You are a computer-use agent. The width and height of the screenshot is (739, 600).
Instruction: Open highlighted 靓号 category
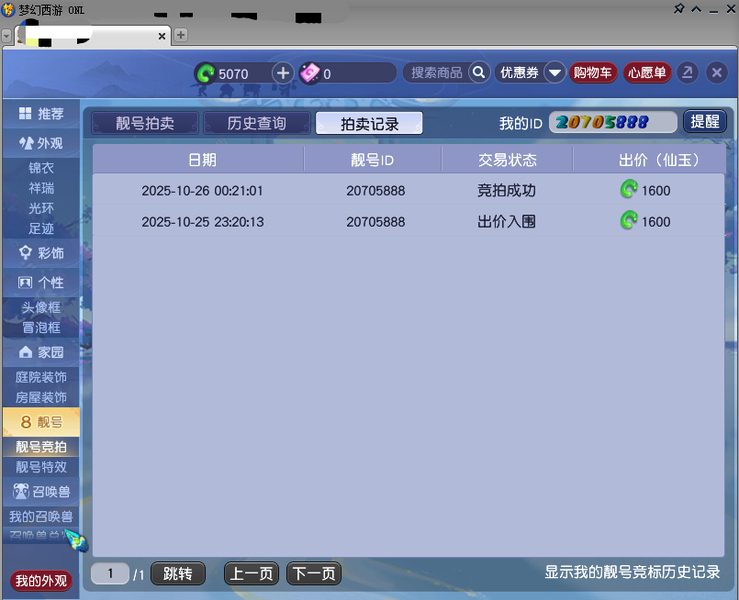point(41,422)
